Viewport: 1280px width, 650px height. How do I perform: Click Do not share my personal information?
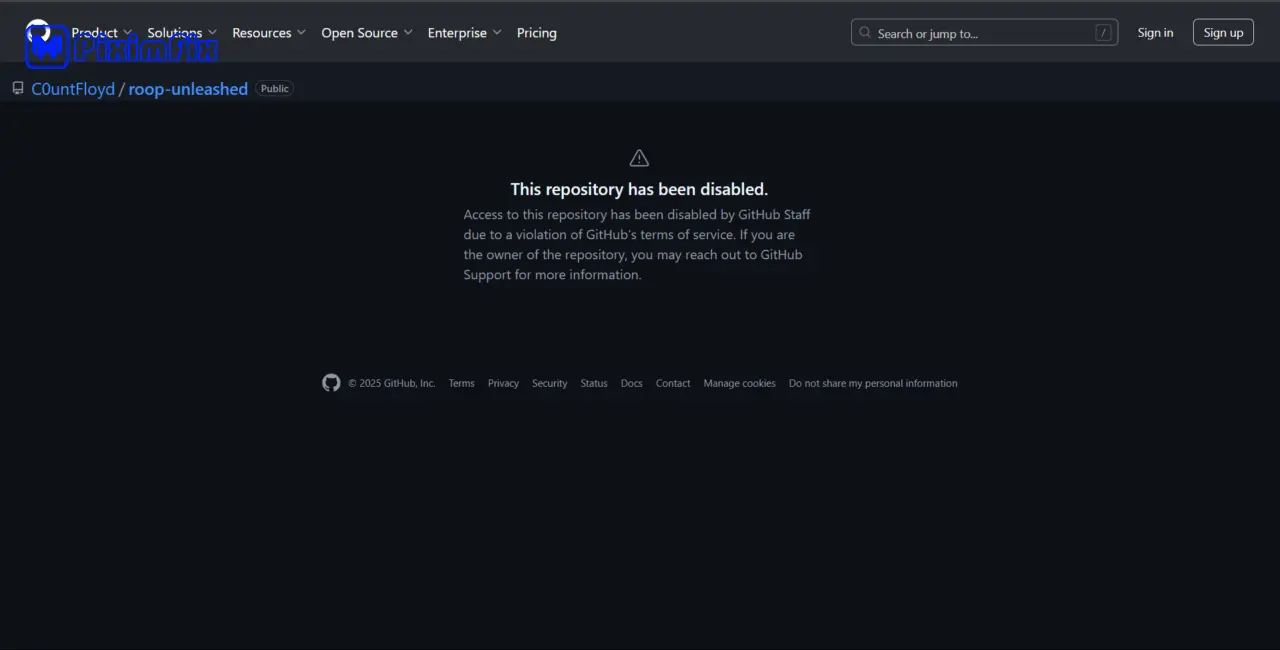click(872, 383)
